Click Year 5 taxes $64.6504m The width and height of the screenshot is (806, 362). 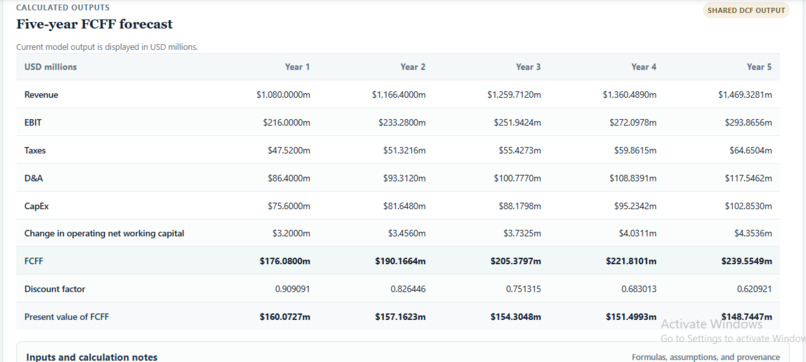tap(750, 151)
